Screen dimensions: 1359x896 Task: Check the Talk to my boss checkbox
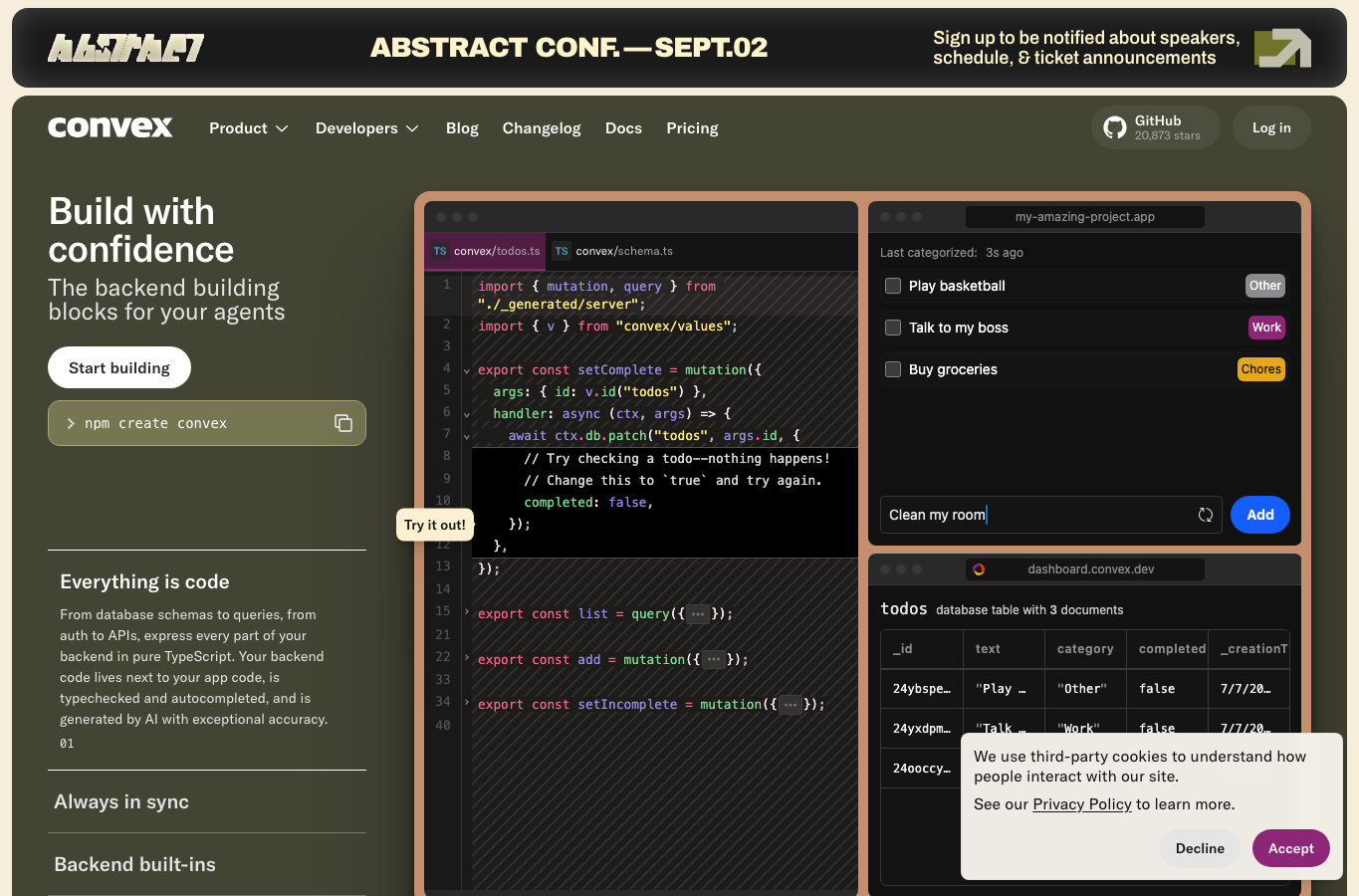pyautogui.click(x=893, y=328)
